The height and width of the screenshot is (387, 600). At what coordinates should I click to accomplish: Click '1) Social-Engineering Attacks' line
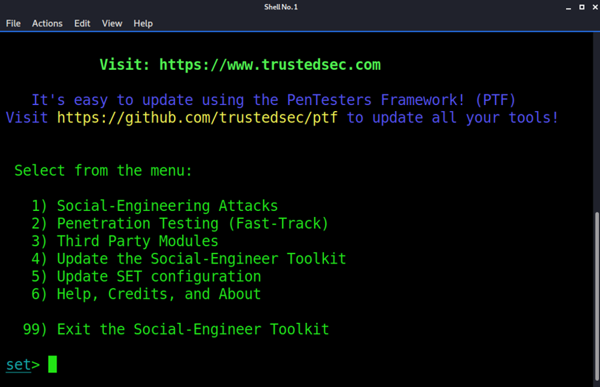click(155, 206)
